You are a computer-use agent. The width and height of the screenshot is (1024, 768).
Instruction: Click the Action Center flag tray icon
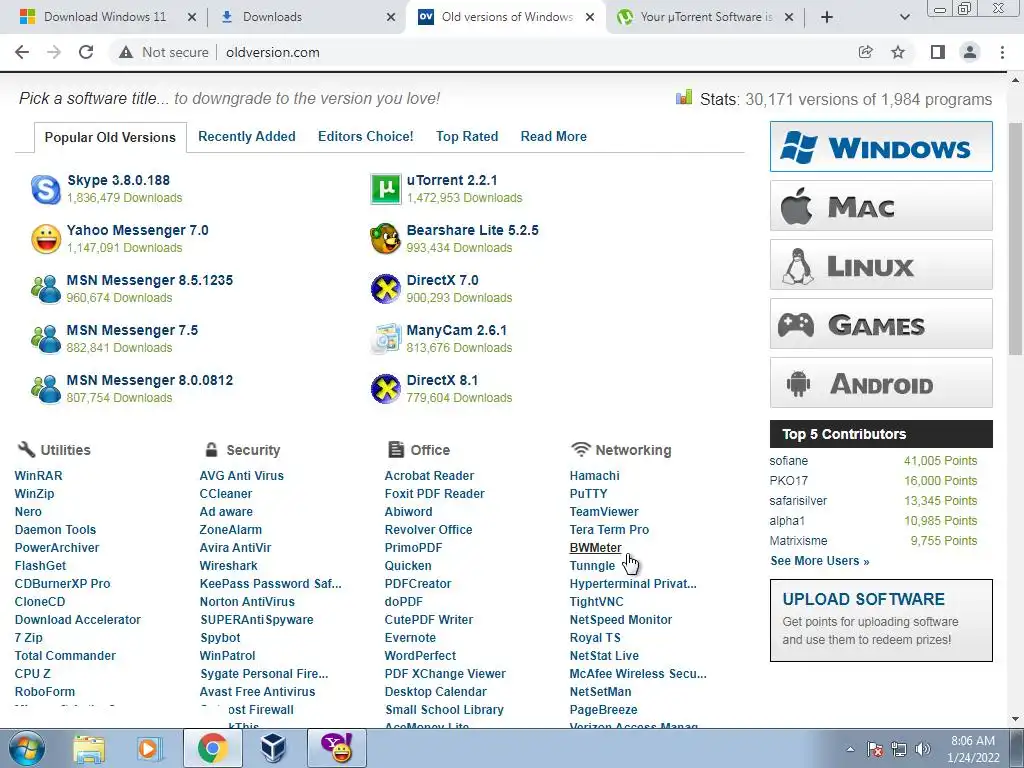[x=875, y=749]
